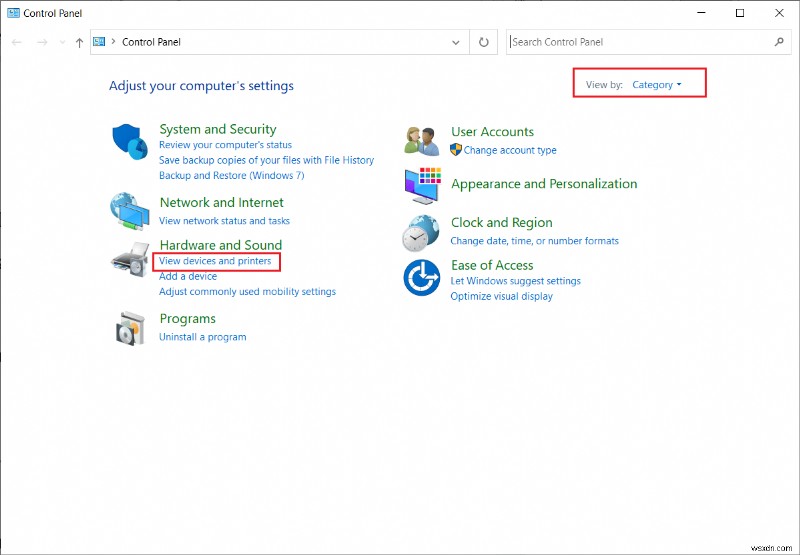The image size is (800, 555).
Task: Open System and Security category
Action: (x=218, y=129)
